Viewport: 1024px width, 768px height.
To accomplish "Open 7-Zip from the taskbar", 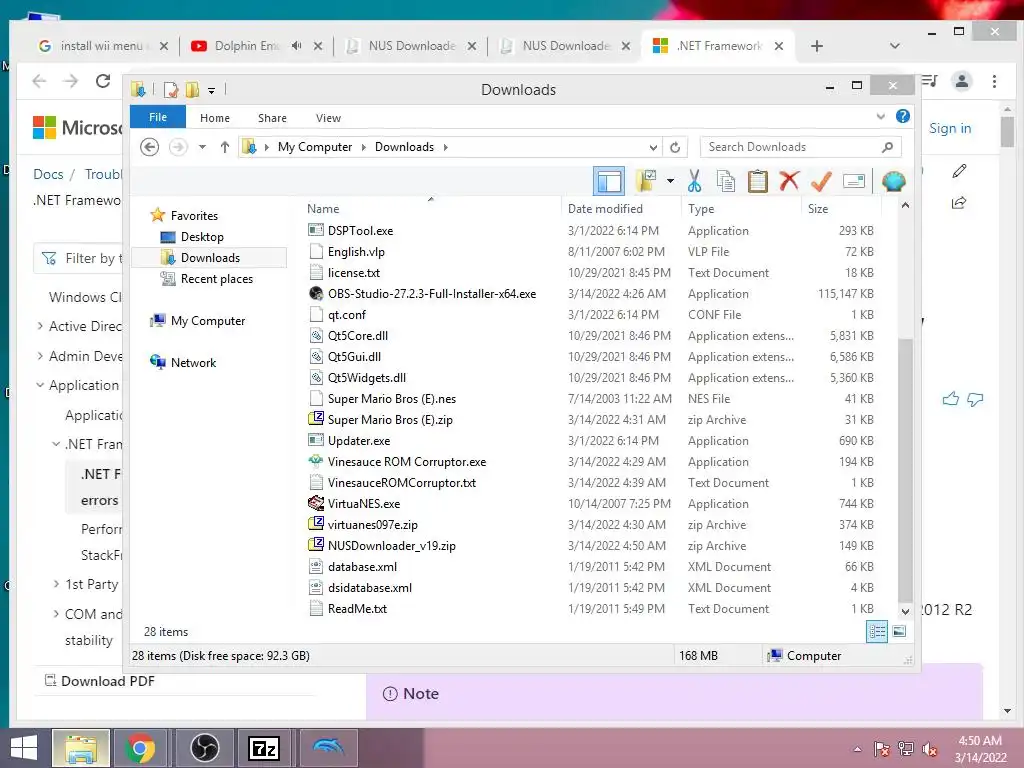I will pyautogui.click(x=264, y=748).
